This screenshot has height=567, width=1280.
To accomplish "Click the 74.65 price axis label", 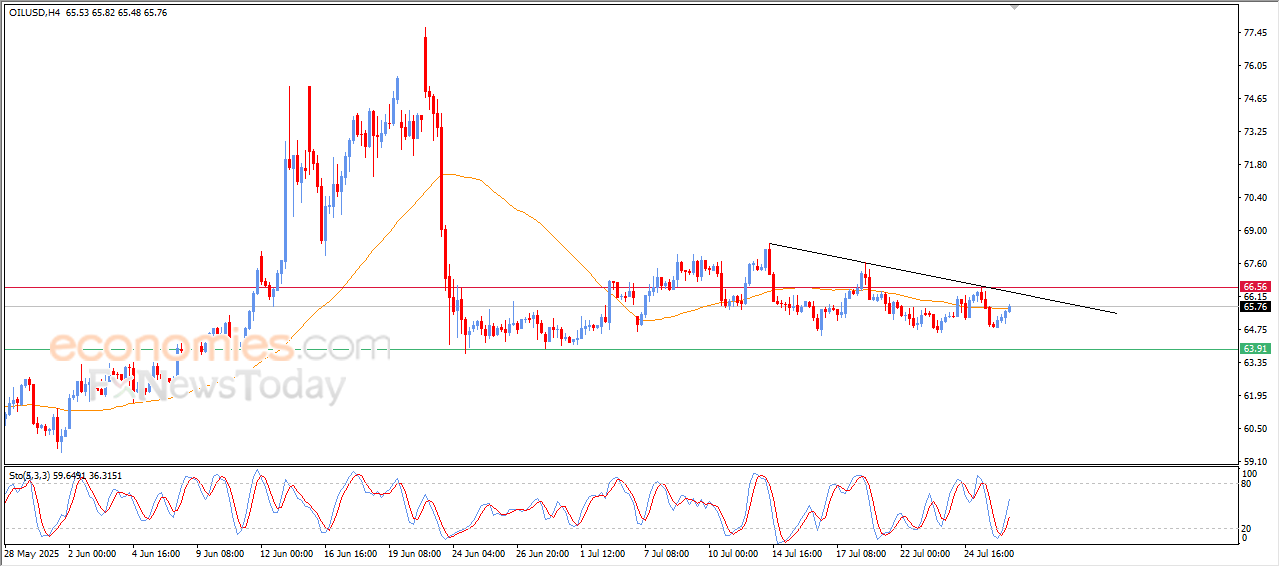I will (1256, 99).
